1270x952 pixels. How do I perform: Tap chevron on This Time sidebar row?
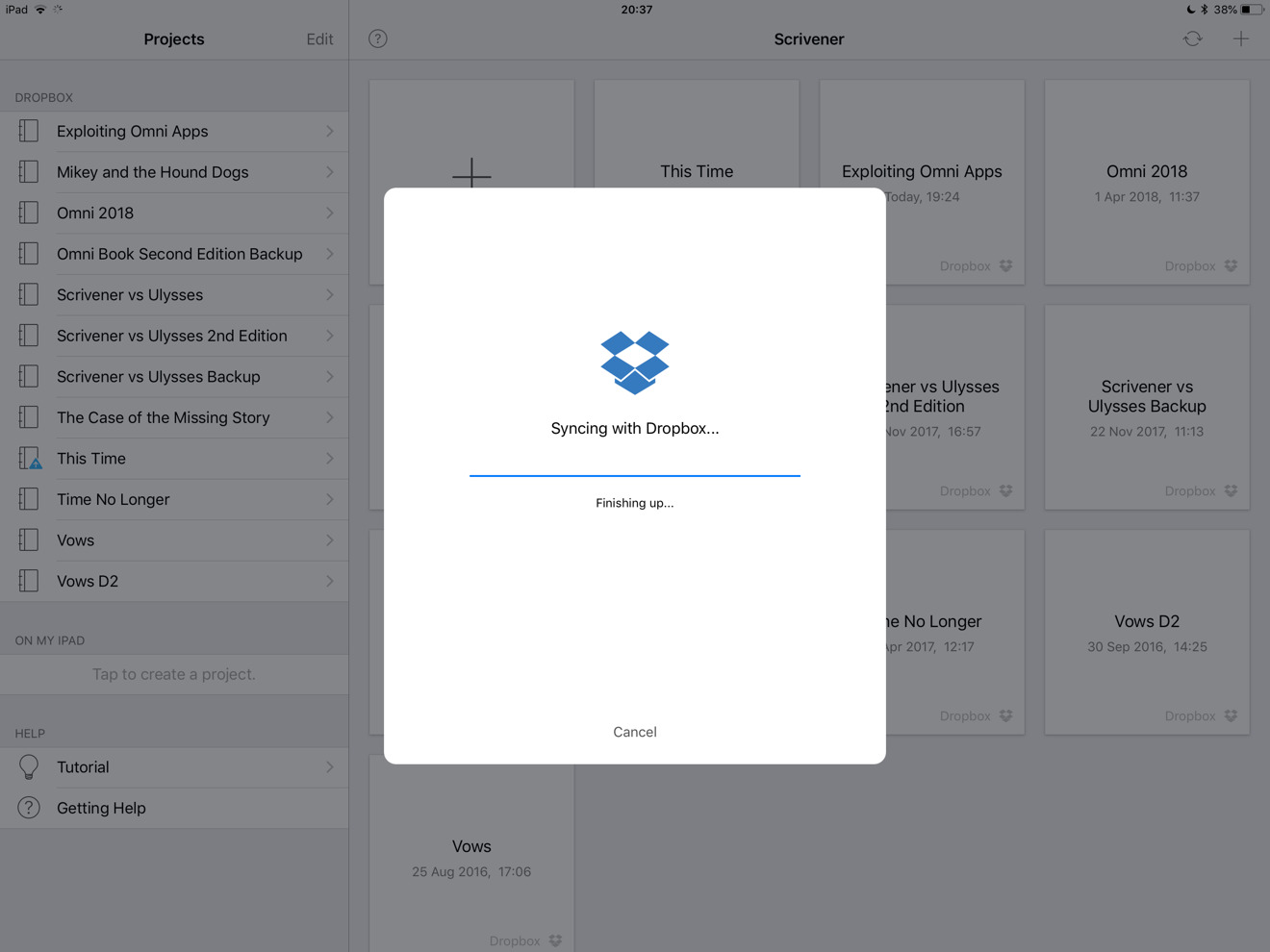(x=330, y=458)
